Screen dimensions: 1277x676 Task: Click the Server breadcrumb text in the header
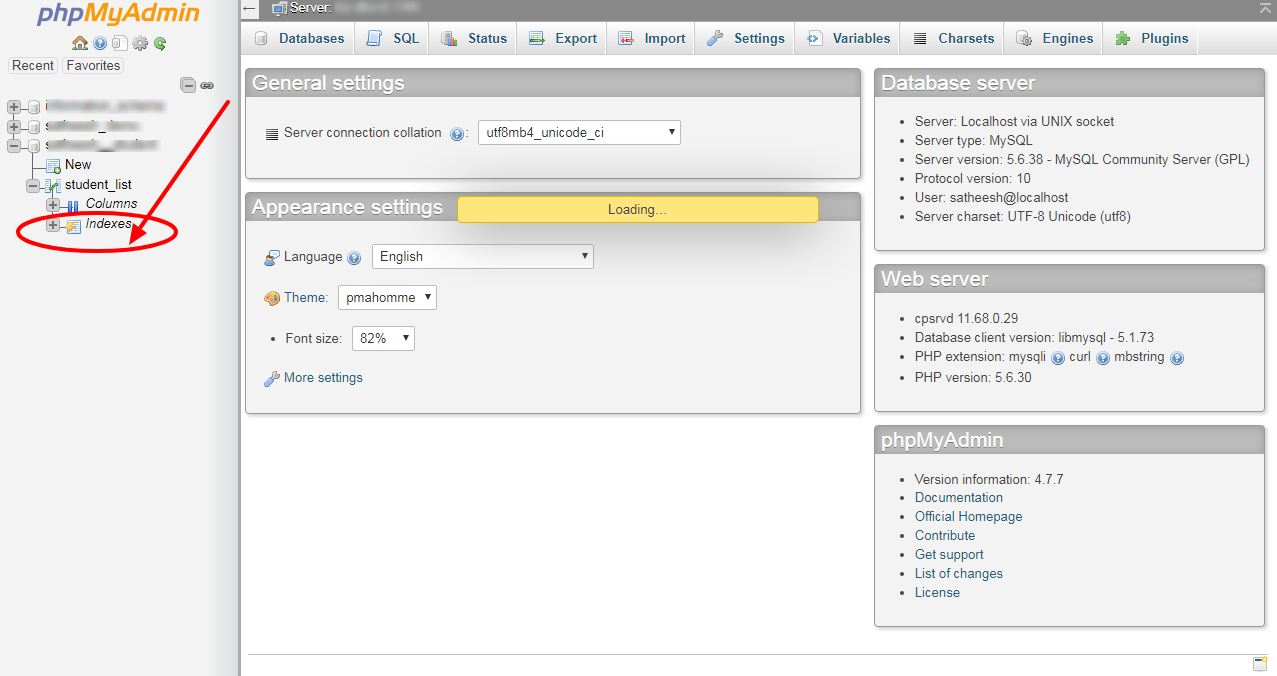pos(310,8)
